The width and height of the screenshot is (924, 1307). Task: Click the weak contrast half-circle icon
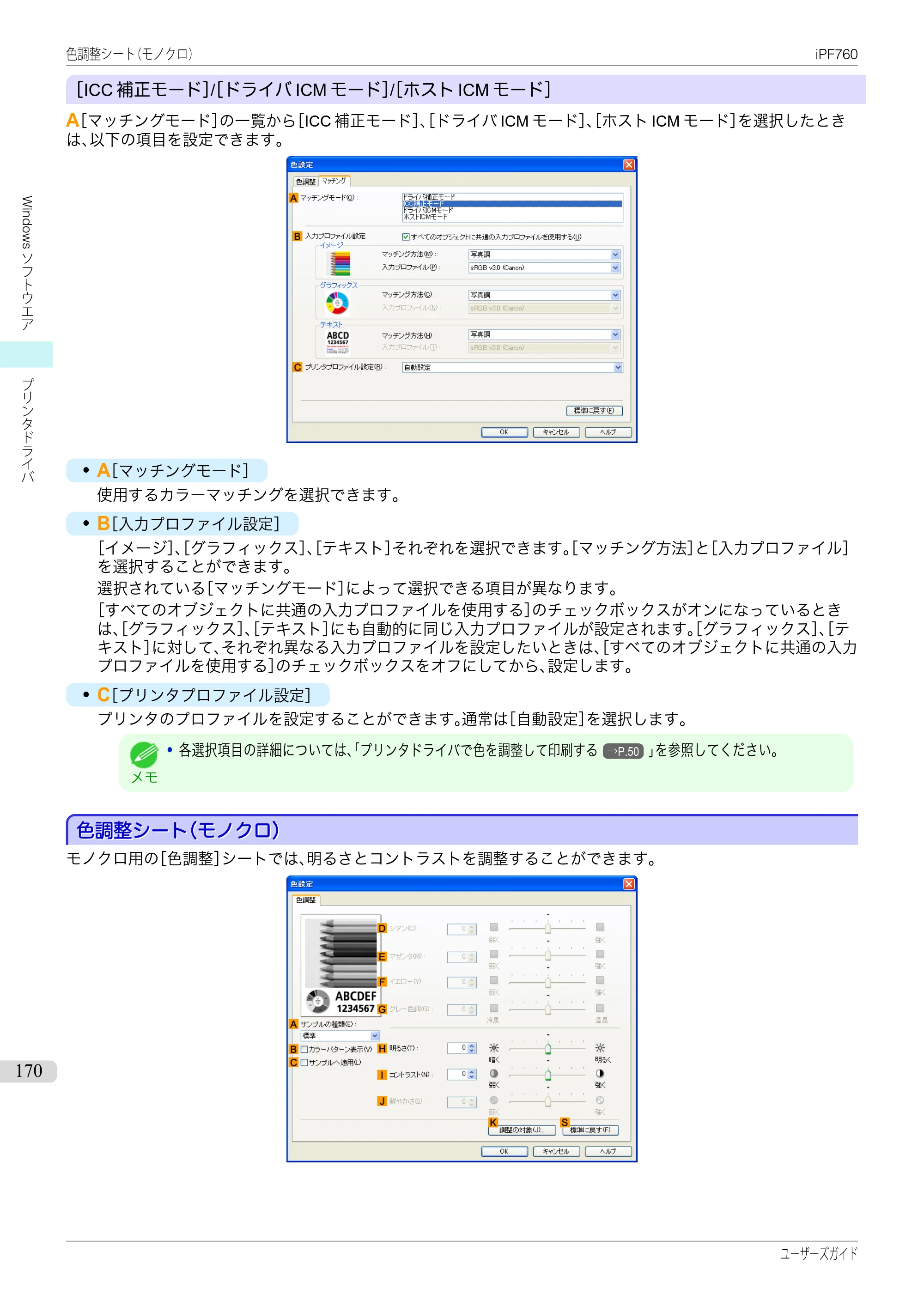click(493, 1074)
